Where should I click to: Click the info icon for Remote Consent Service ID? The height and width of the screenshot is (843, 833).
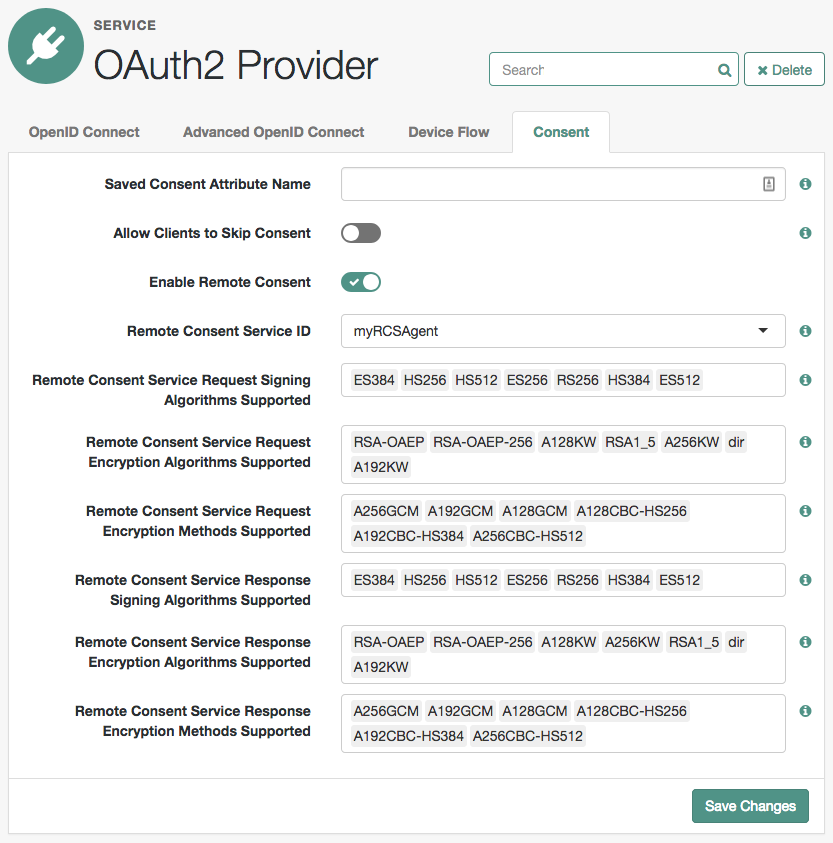click(x=805, y=331)
